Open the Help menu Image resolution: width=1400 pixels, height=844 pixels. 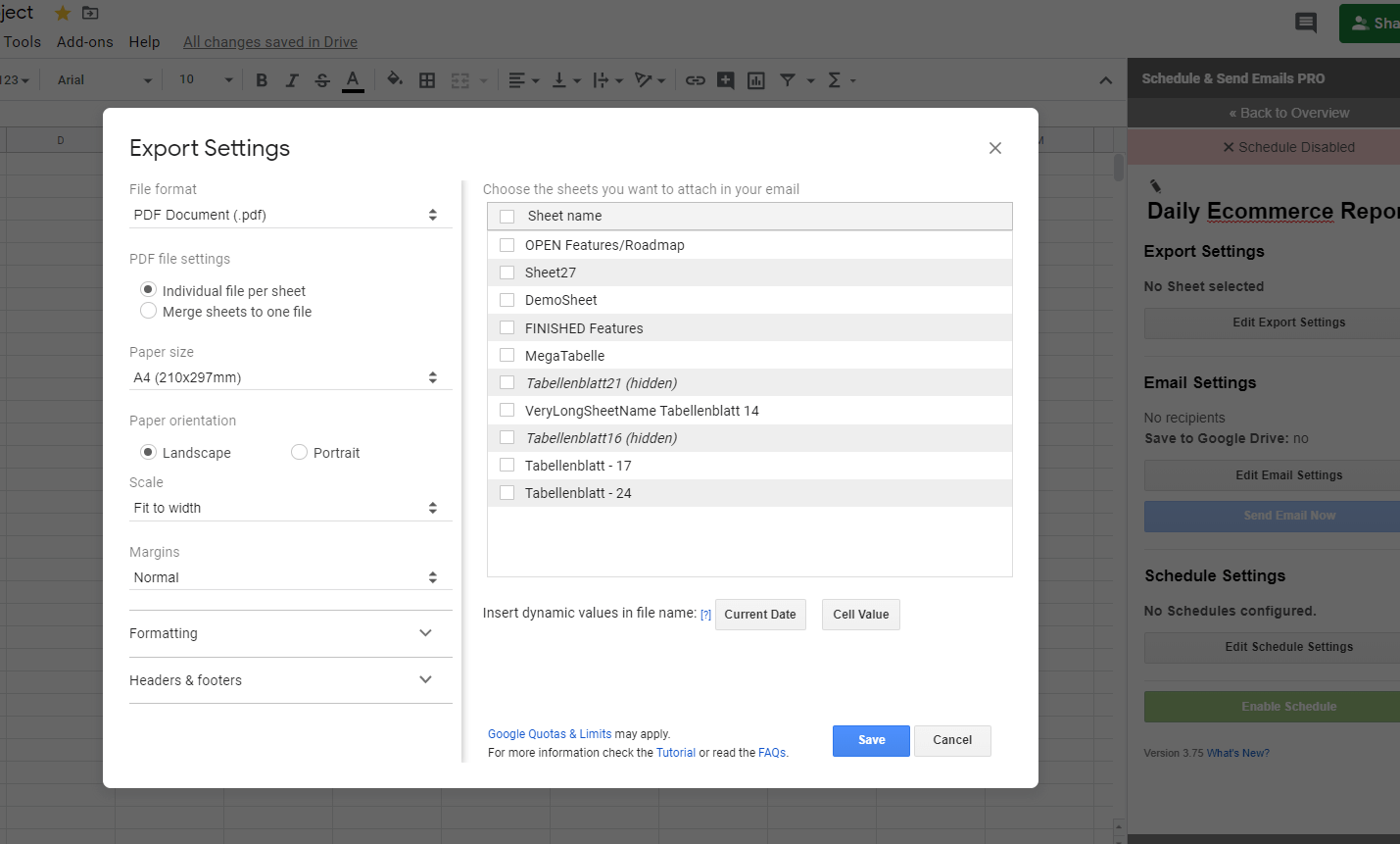(x=144, y=42)
